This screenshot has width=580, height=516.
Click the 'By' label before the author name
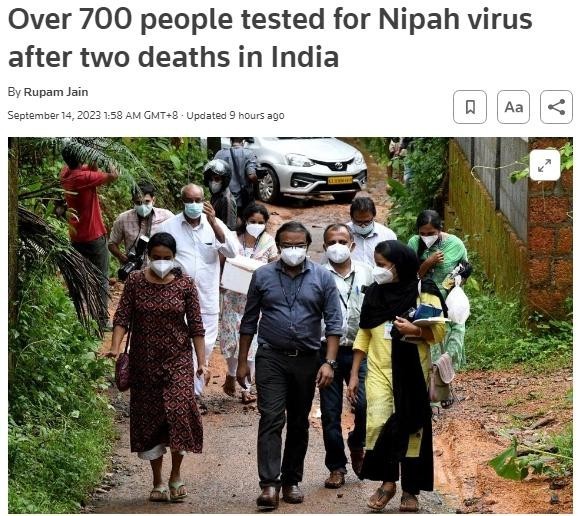(x=14, y=92)
